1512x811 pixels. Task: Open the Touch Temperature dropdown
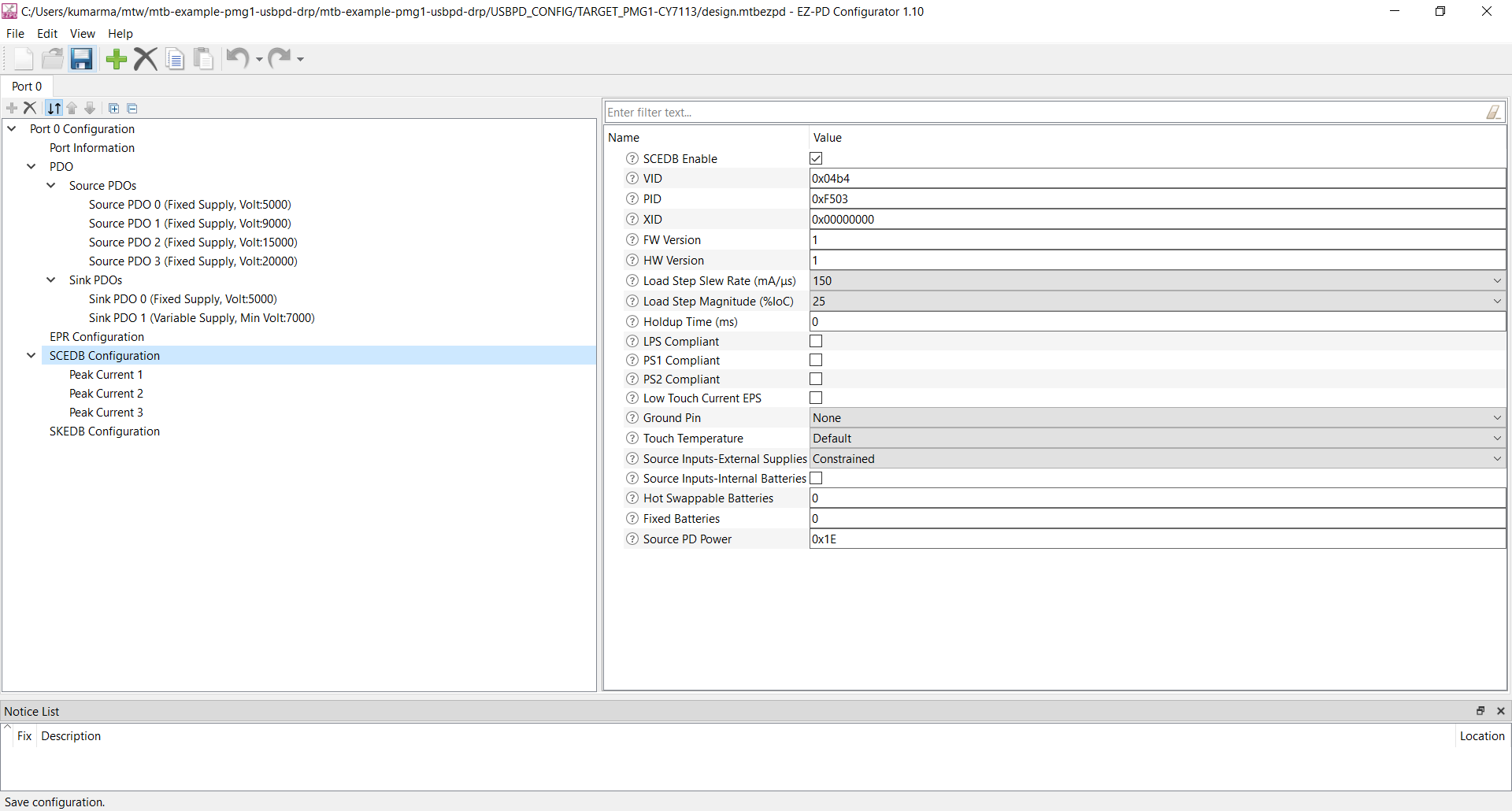pyautogui.click(x=1158, y=439)
